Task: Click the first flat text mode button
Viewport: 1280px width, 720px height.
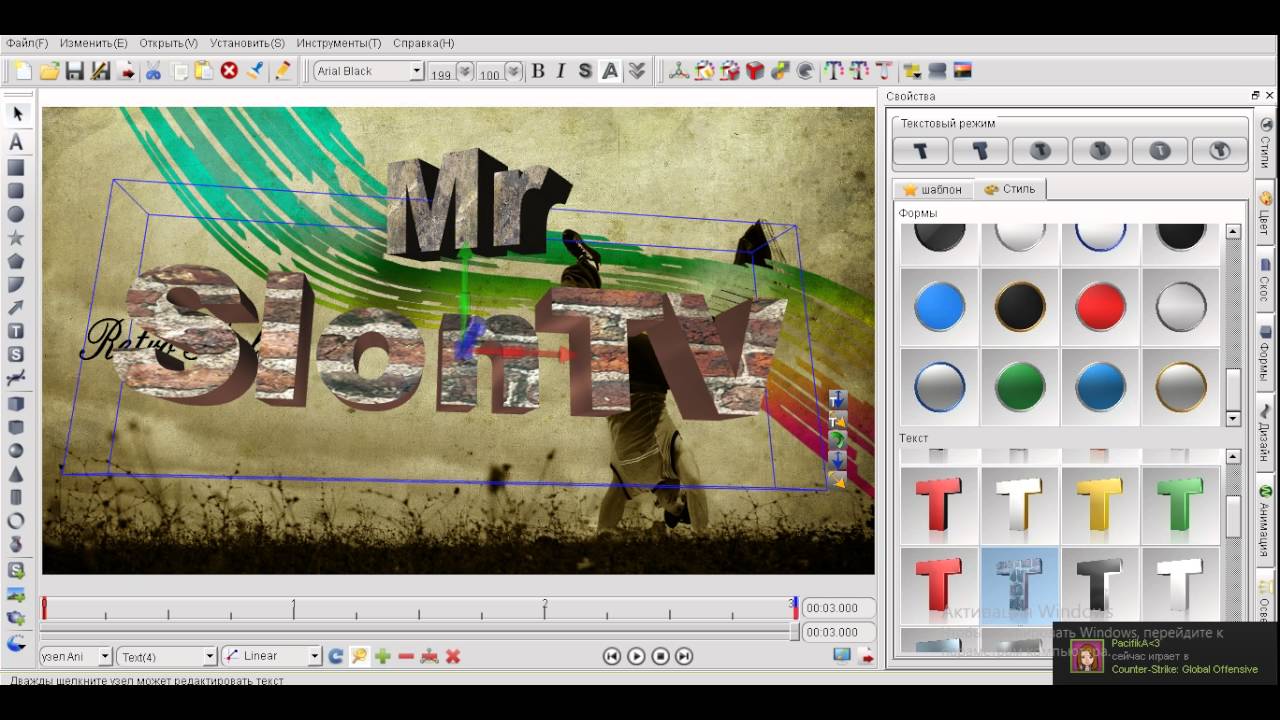Action: click(920, 151)
